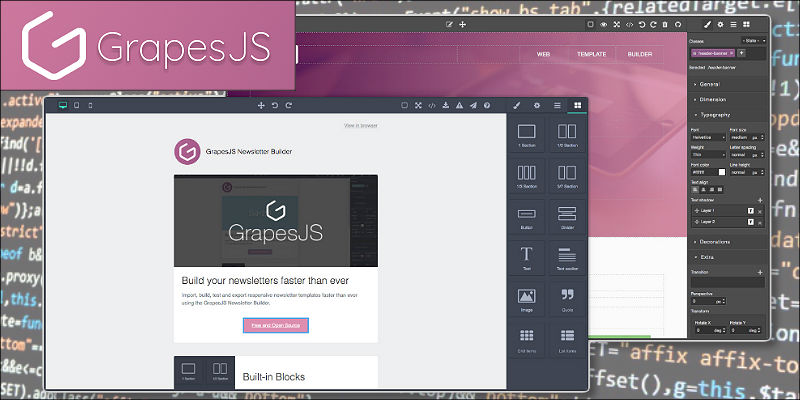Open the State dropdown in Classes panel
The width and height of the screenshot is (800, 400).
[754, 40]
